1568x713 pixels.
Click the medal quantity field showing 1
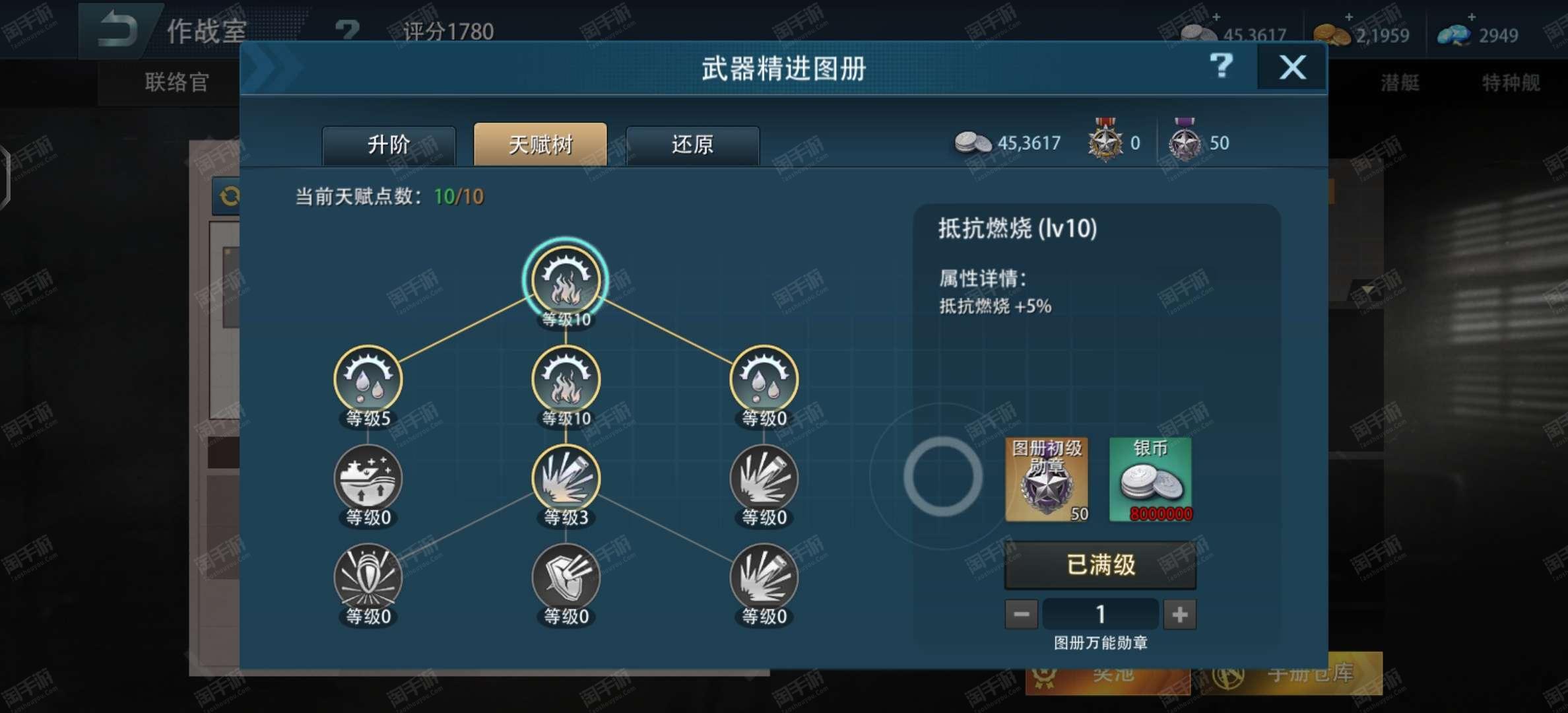1101,615
